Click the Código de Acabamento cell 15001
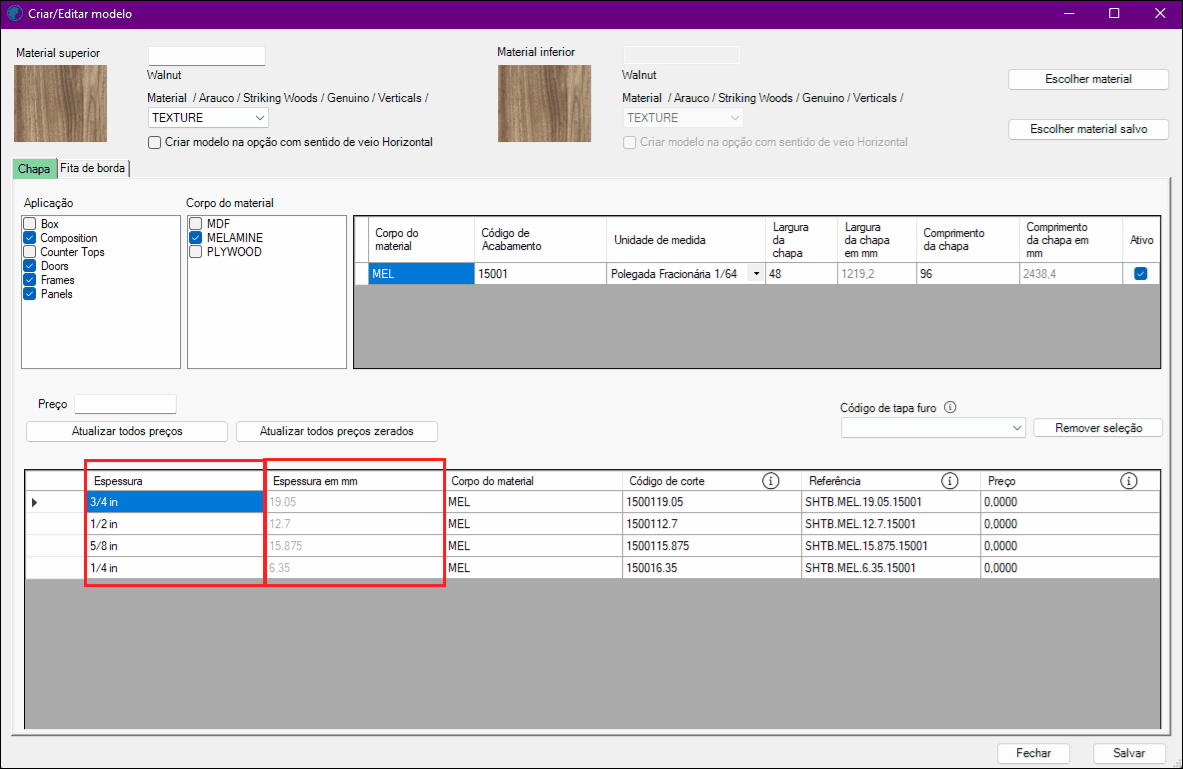This screenshot has height=769, width=1183. pos(540,274)
